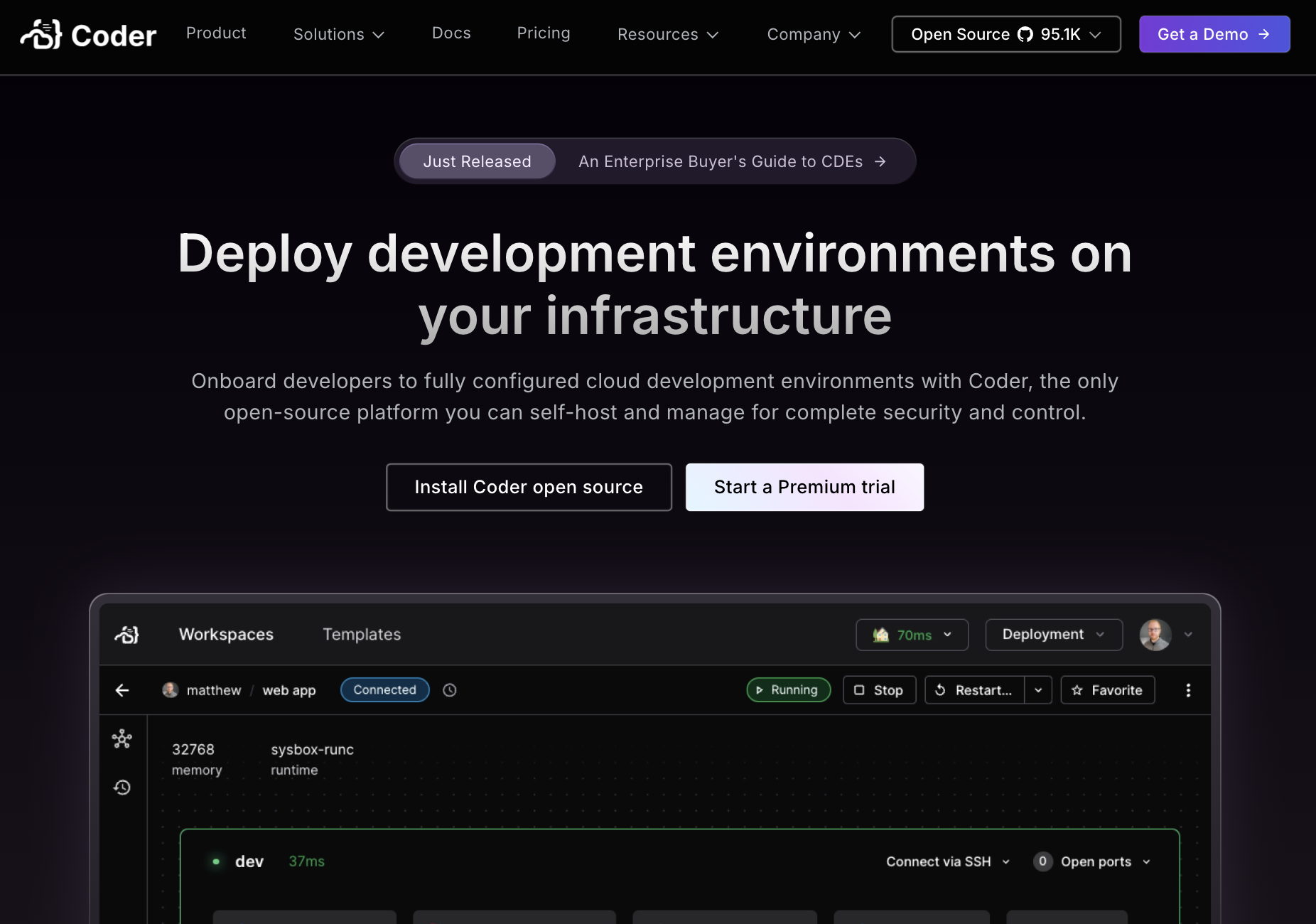This screenshot has width=1316, height=924.
Task: Click the Get a Demo button
Action: coord(1214,34)
